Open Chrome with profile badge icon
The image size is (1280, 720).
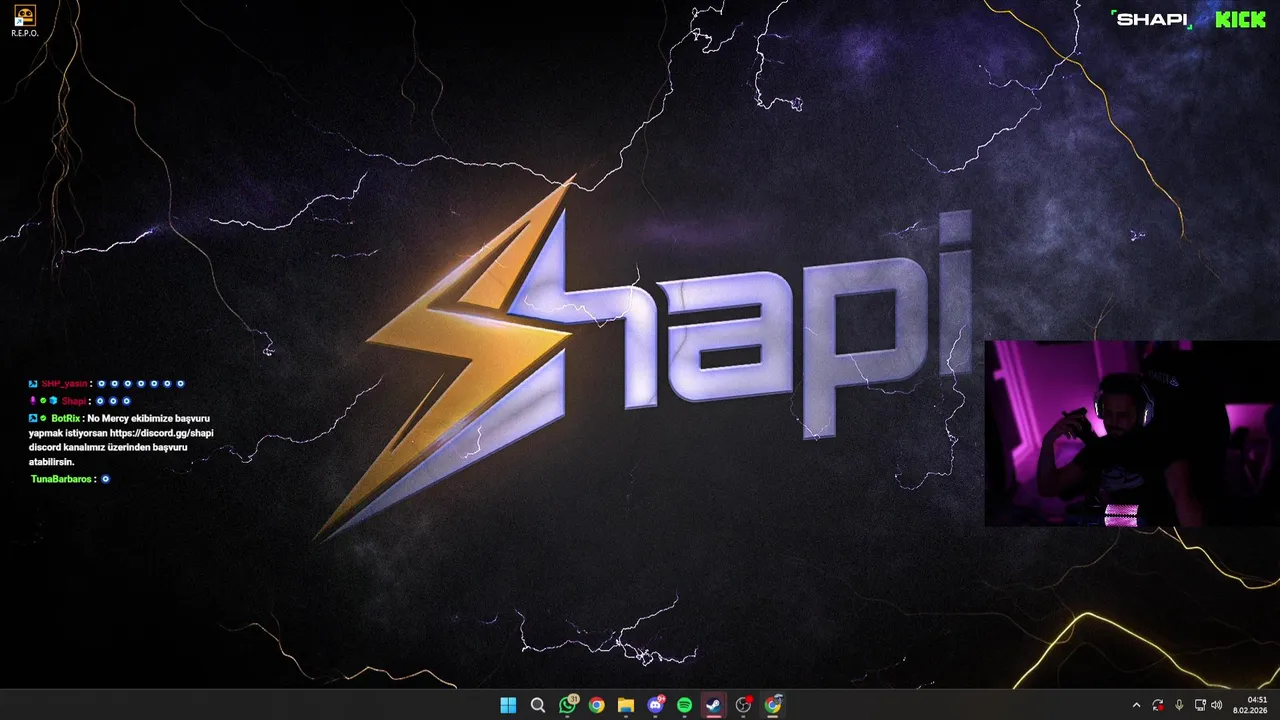pyautogui.click(x=773, y=705)
